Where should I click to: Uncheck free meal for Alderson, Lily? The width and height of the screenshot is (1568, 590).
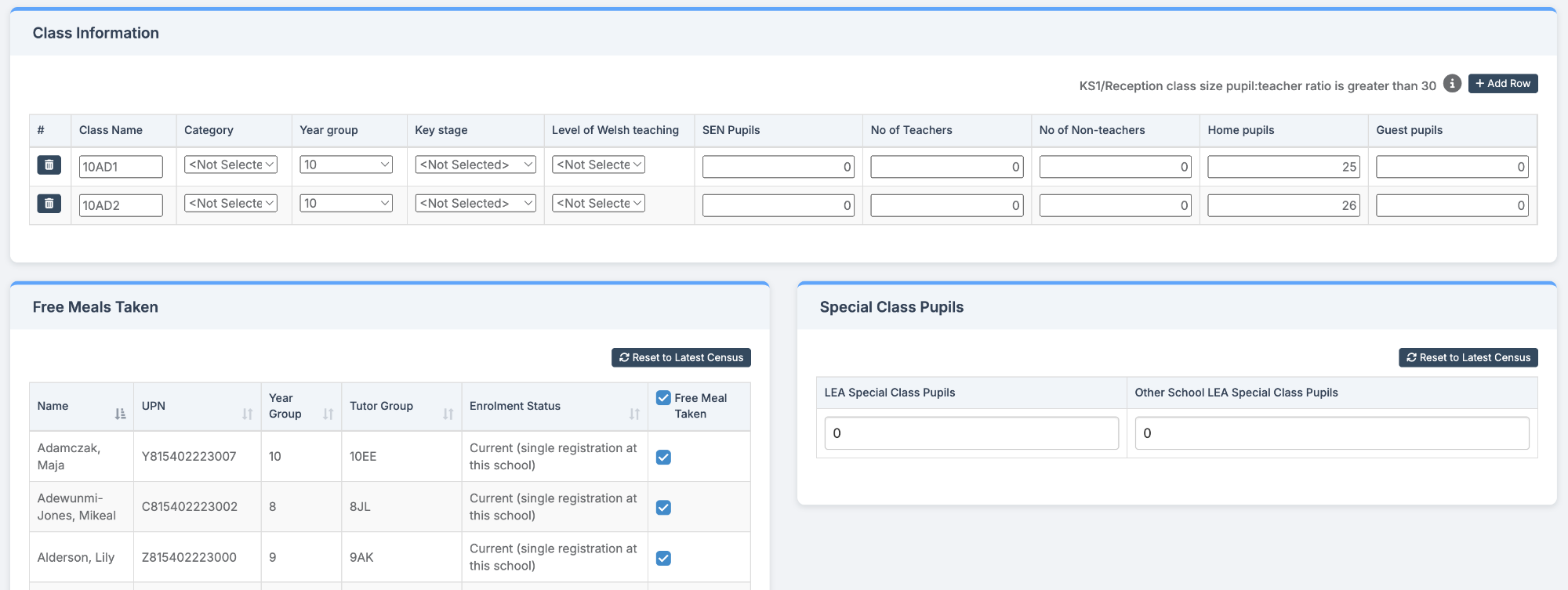point(663,558)
